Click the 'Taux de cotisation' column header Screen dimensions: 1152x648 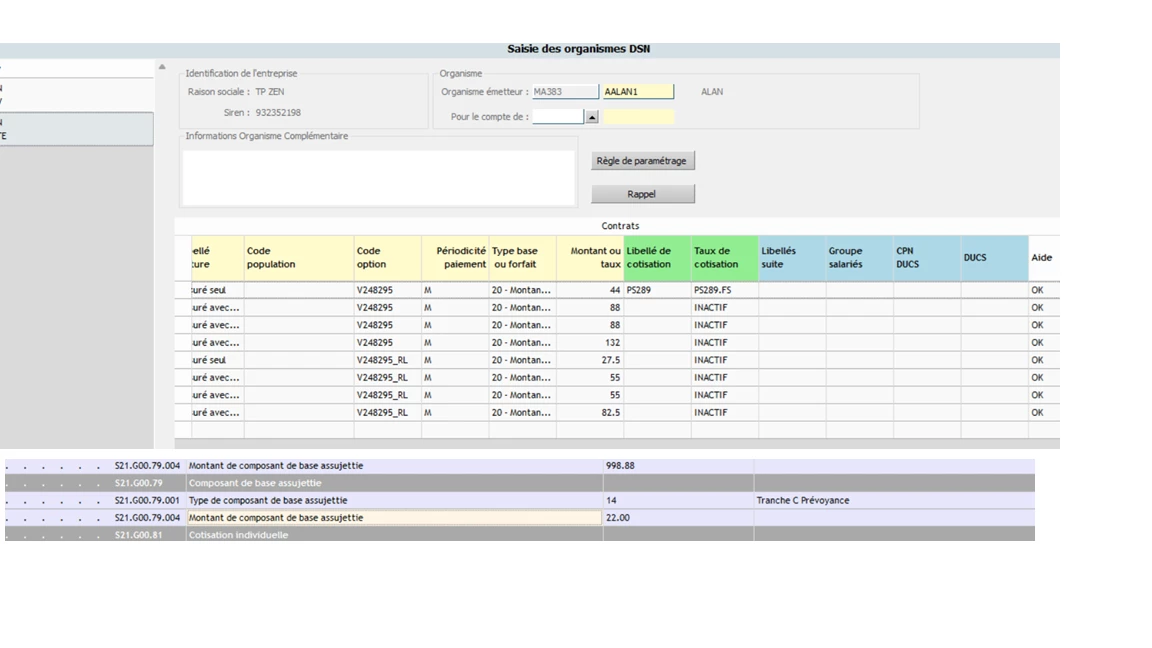pyautogui.click(x=724, y=258)
